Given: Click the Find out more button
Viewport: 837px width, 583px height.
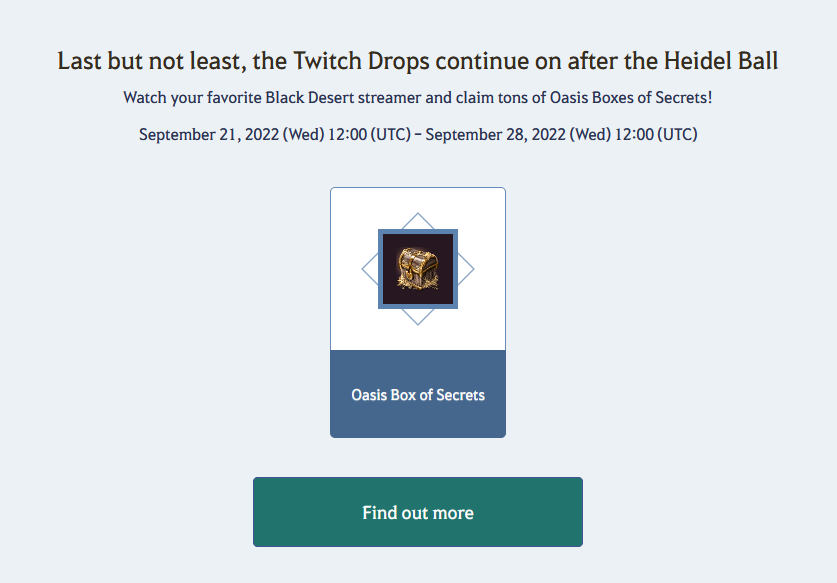Looking at the screenshot, I should 418,512.
